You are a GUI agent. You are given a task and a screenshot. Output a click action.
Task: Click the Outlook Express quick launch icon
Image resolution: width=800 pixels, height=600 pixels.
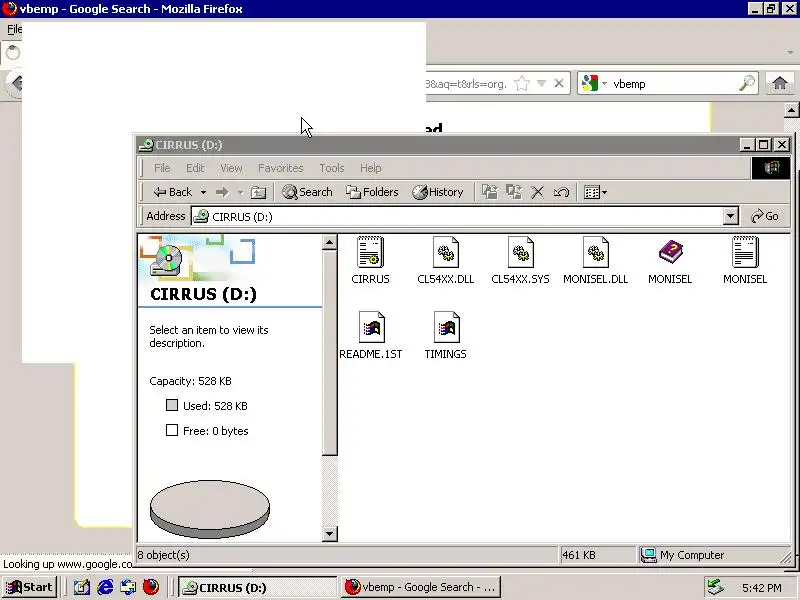pyautogui.click(x=128, y=587)
